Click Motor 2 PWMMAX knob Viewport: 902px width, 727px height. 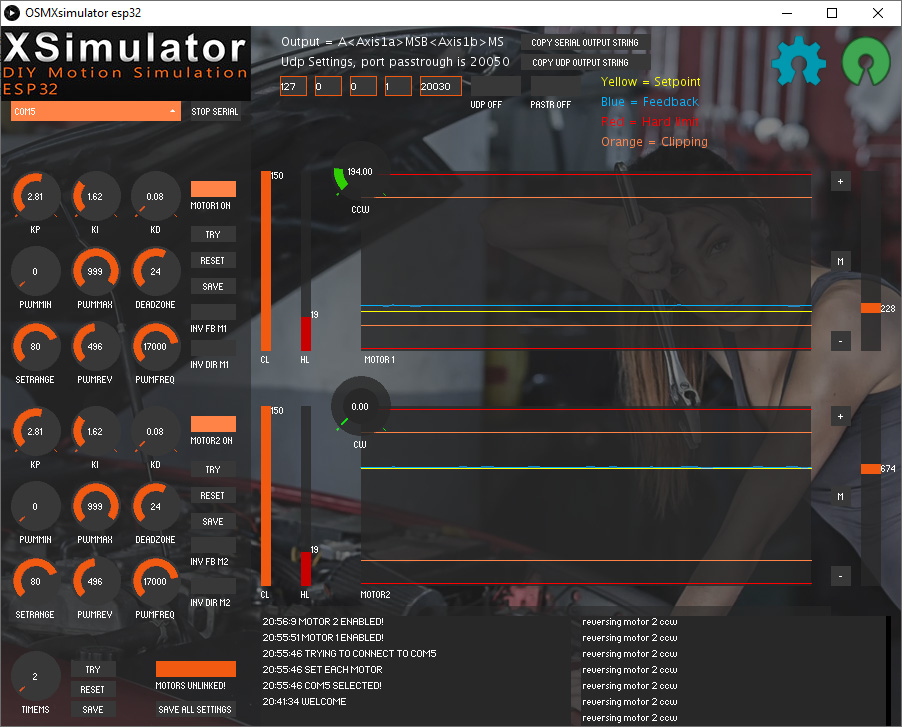click(x=95, y=506)
